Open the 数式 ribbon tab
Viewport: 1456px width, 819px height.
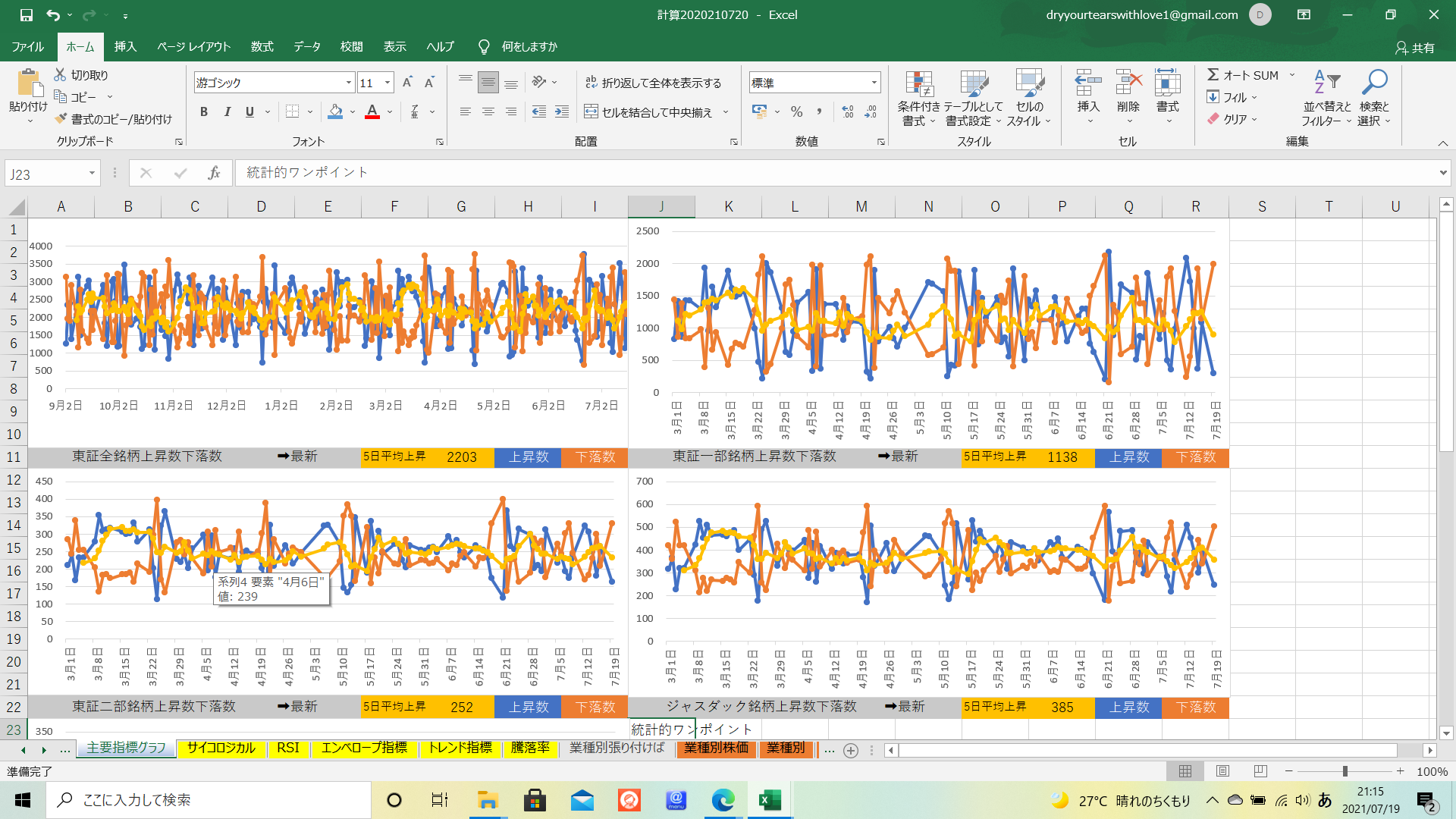tap(262, 46)
